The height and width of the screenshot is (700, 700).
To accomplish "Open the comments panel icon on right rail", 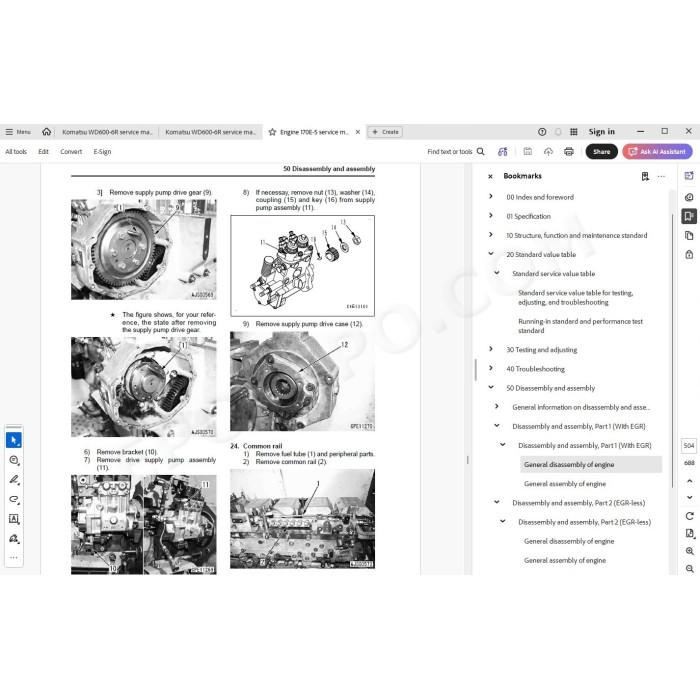I will pos(689,197).
